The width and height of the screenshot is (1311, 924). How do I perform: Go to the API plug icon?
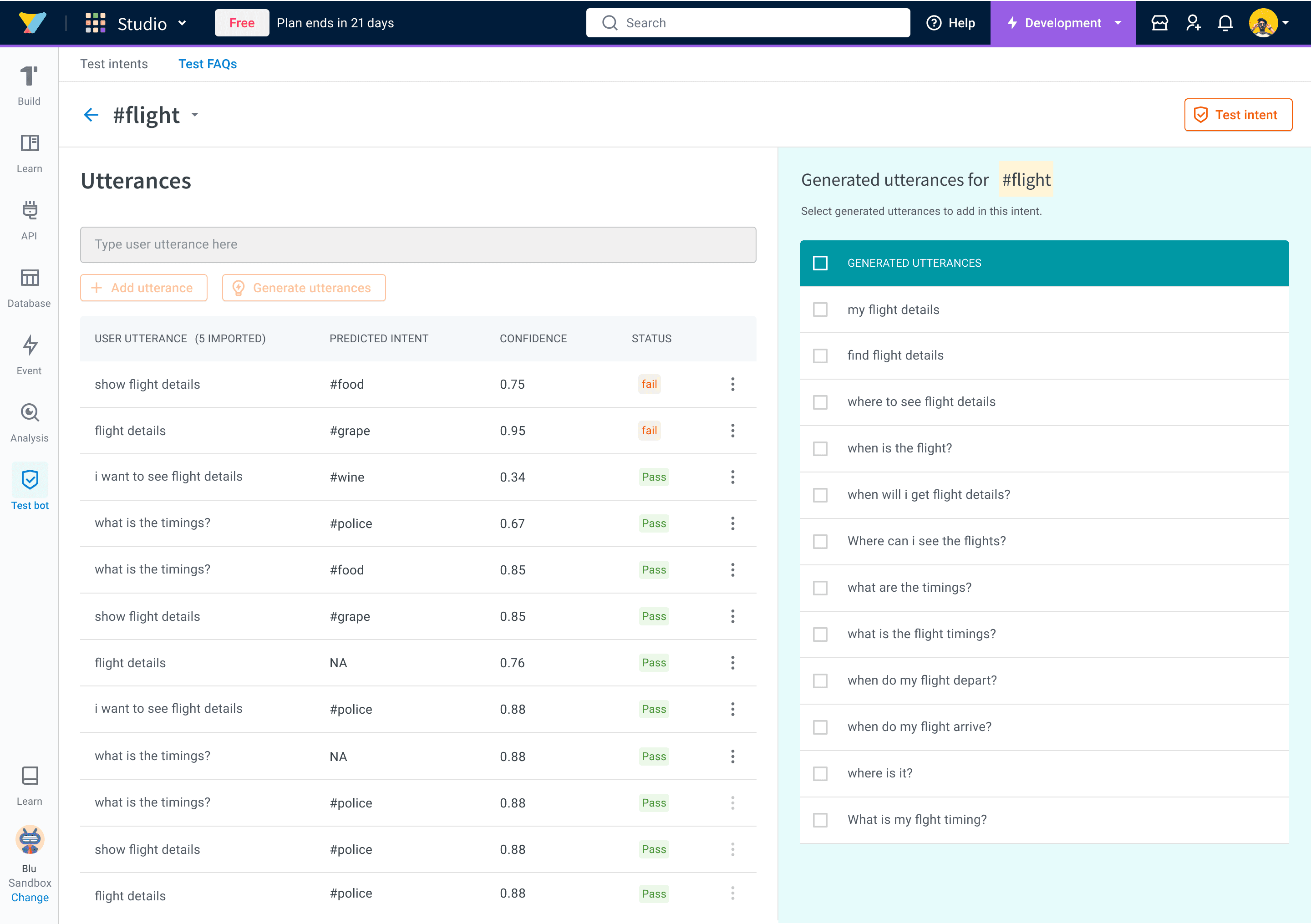pos(29,210)
